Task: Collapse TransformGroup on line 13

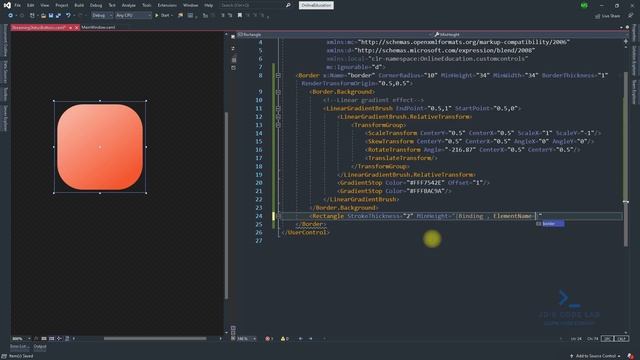Action: (278, 125)
